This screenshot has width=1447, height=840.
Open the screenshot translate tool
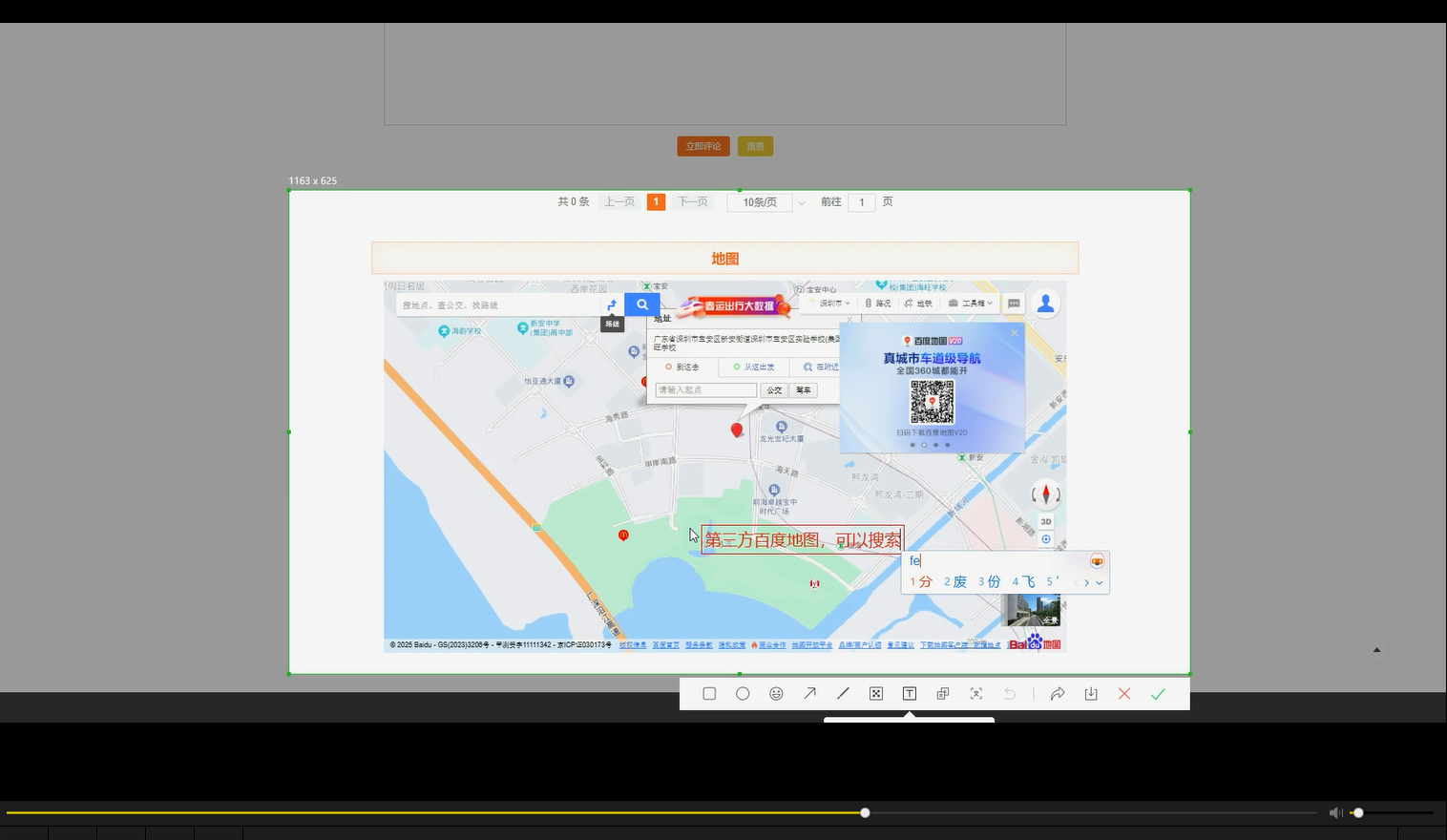tap(943, 694)
